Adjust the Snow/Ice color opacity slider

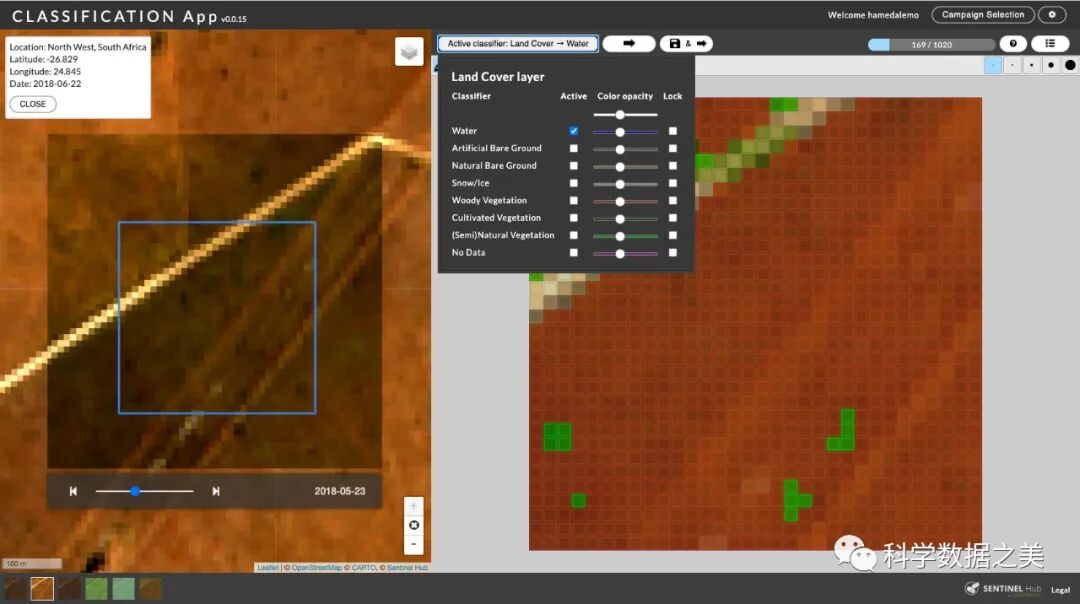pos(620,184)
